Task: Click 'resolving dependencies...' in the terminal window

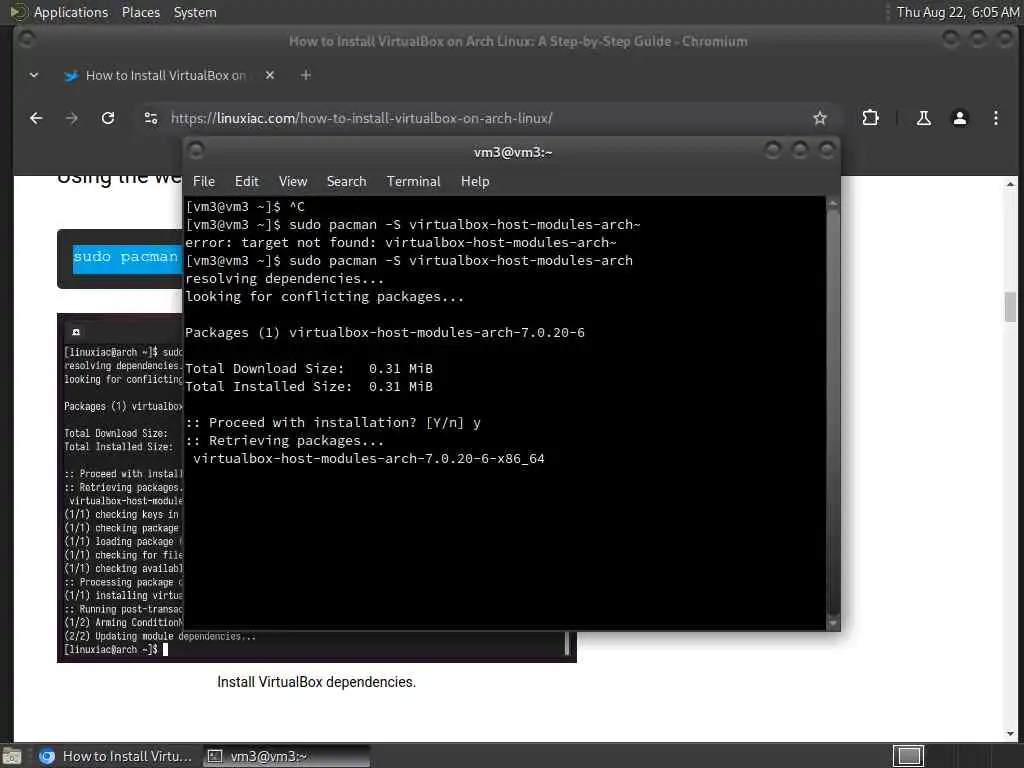Action: [x=284, y=278]
